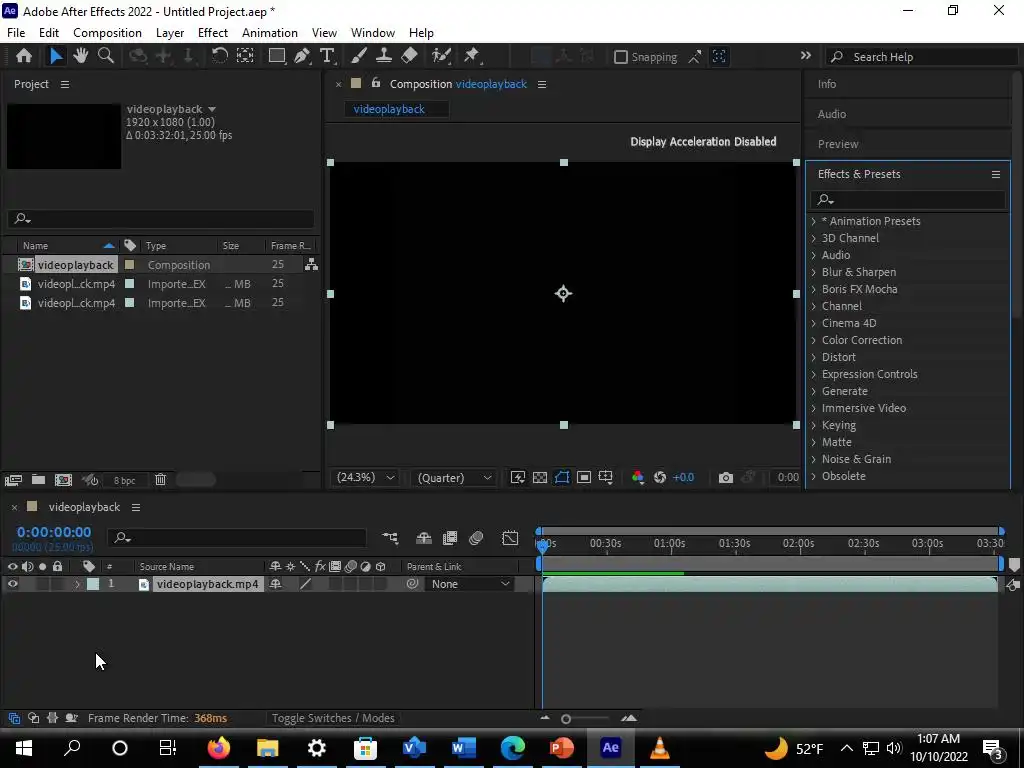Click the new composition icon in Project panel
1024x768 pixels.
tap(63, 480)
